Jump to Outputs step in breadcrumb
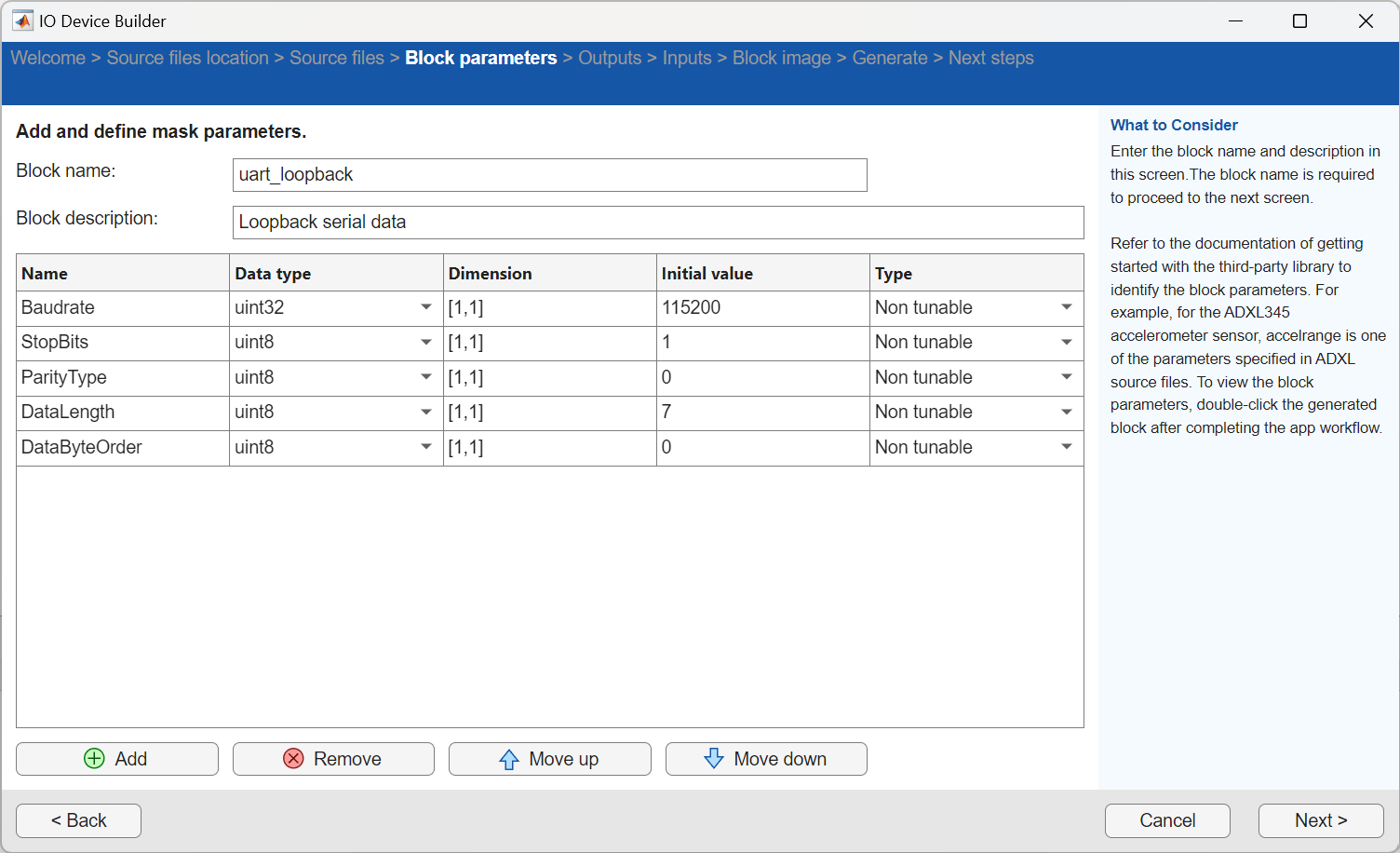Viewport: 1400px width, 853px height. [x=610, y=58]
